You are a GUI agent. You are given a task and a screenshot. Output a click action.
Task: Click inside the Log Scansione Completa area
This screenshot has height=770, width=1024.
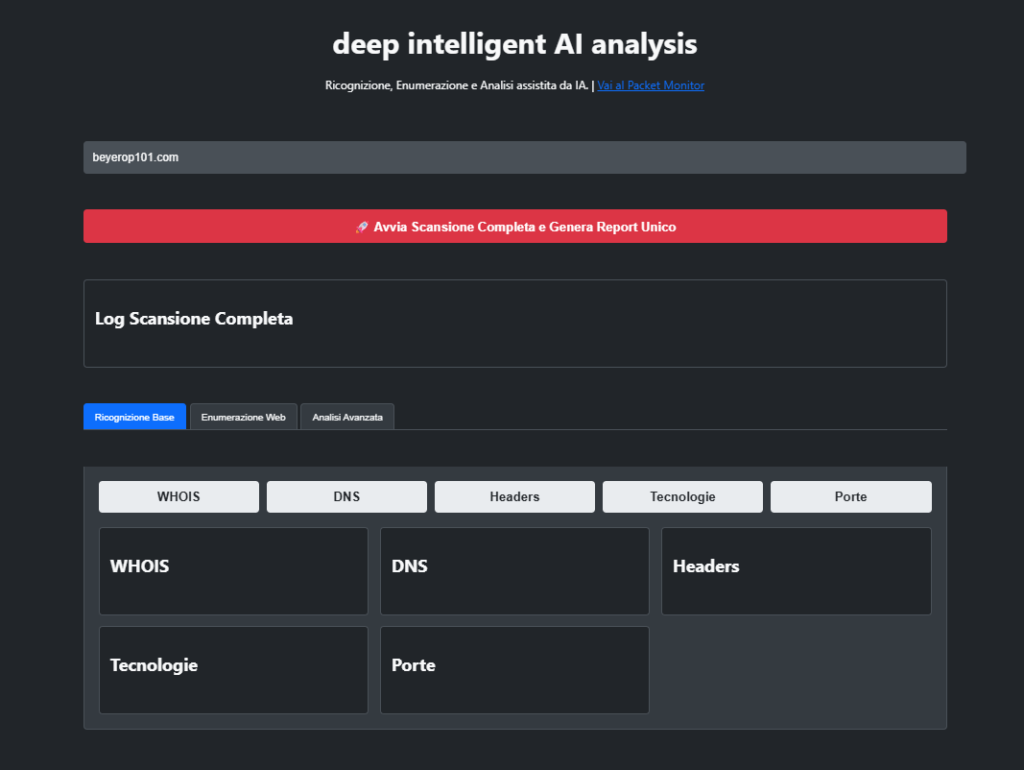pyautogui.click(x=515, y=323)
